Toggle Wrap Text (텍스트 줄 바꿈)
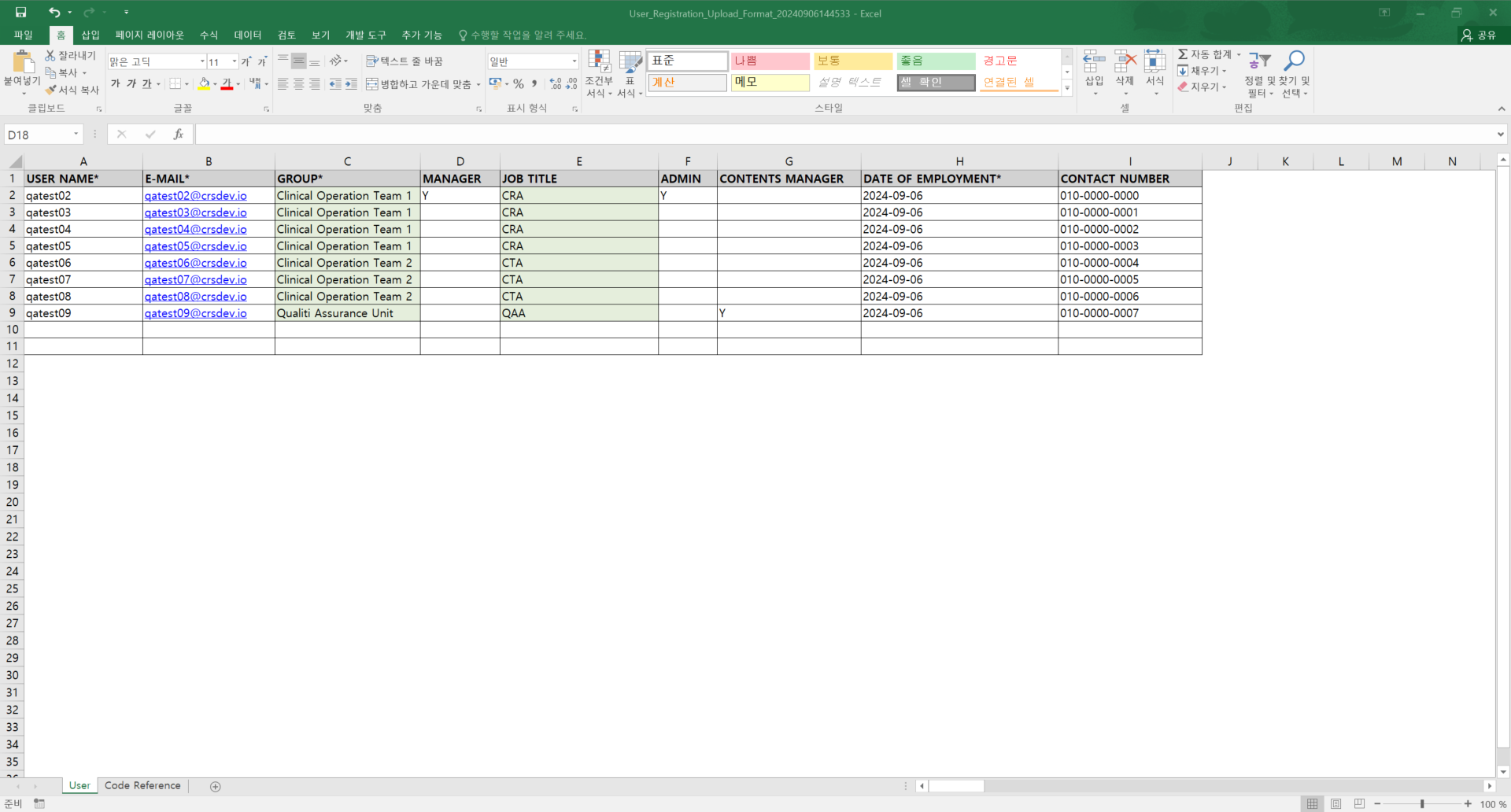 [x=405, y=61]
